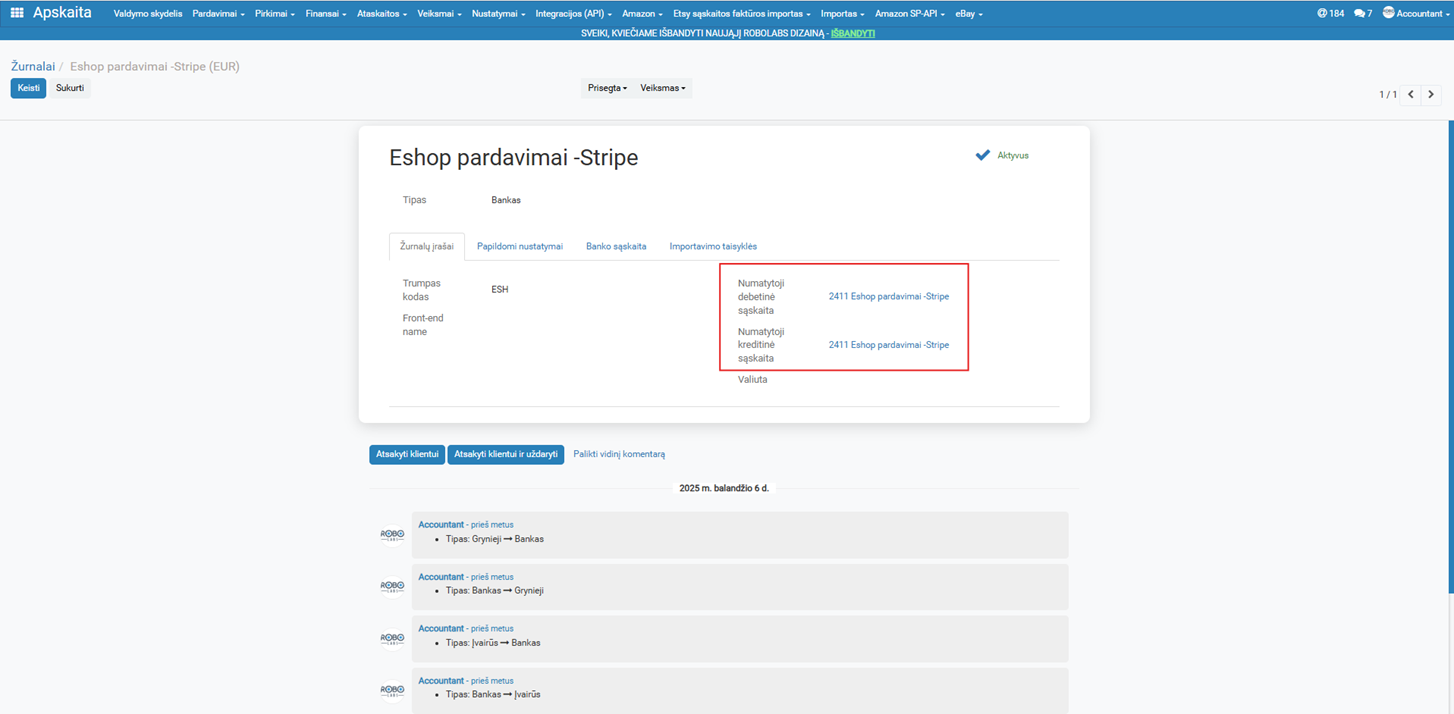1454x714 pixels.
Task: Open the apps grid menu icon
Action: pyautogui.click(x=17, y=13)
